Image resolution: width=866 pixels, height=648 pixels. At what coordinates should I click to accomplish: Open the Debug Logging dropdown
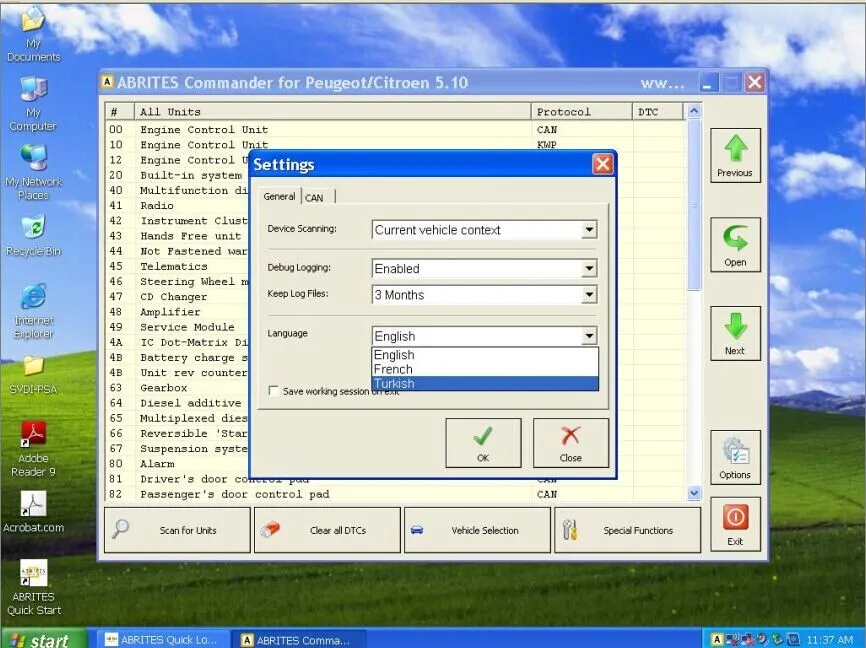pyautogui.click(x=589, y=268)
